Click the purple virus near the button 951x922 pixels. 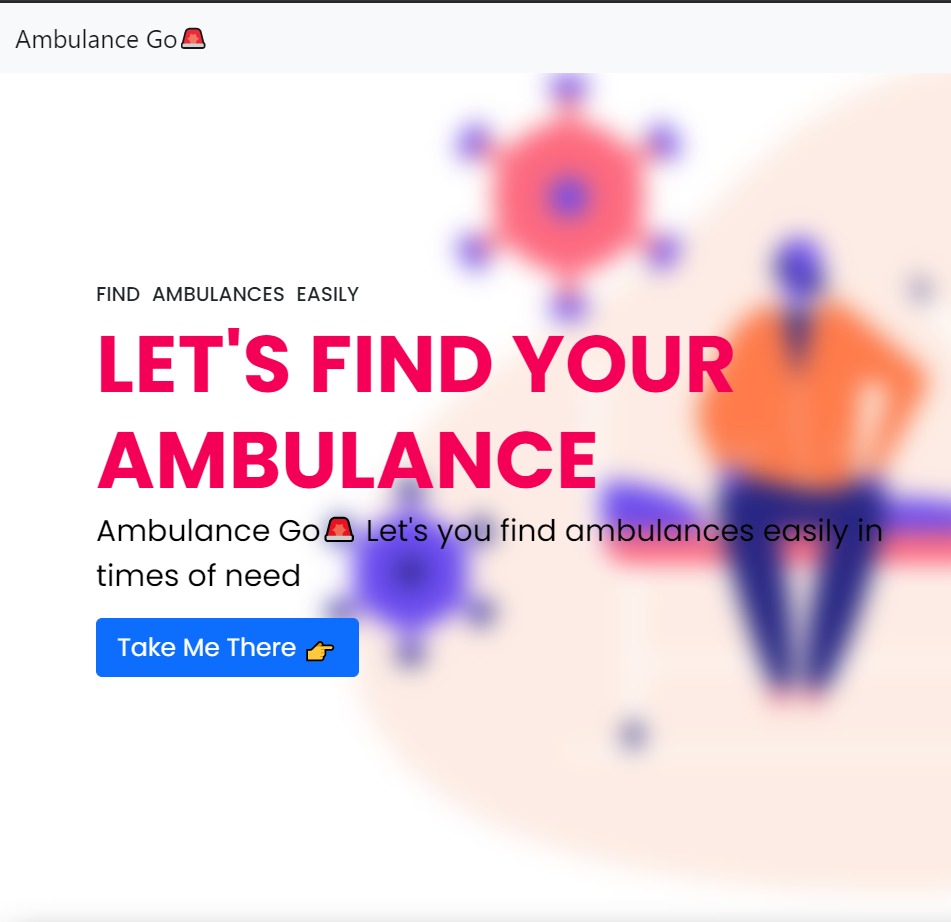point(412,575)
